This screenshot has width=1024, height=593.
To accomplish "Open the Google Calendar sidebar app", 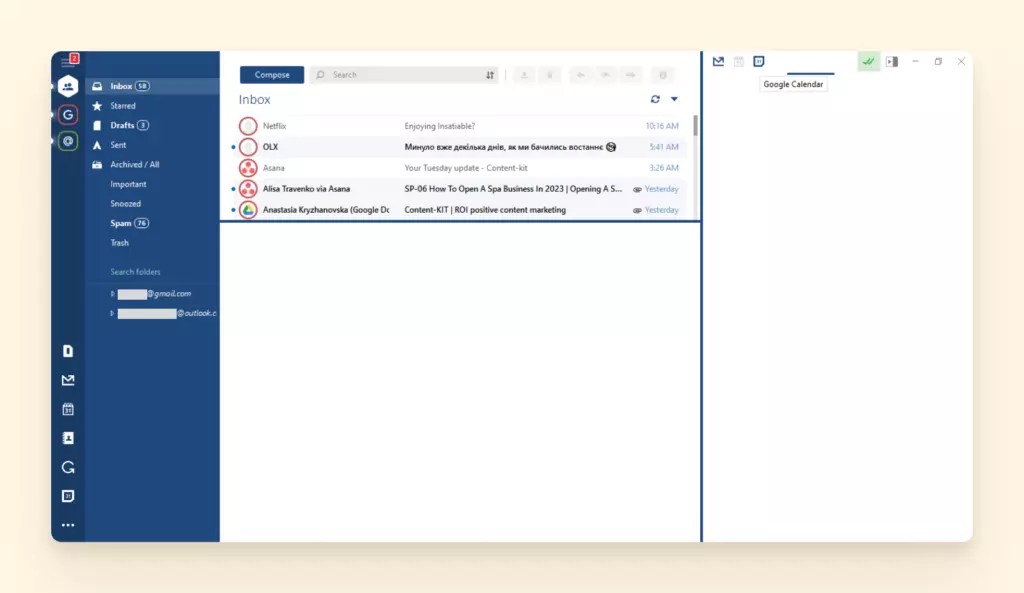I will [x=758, y=61].
